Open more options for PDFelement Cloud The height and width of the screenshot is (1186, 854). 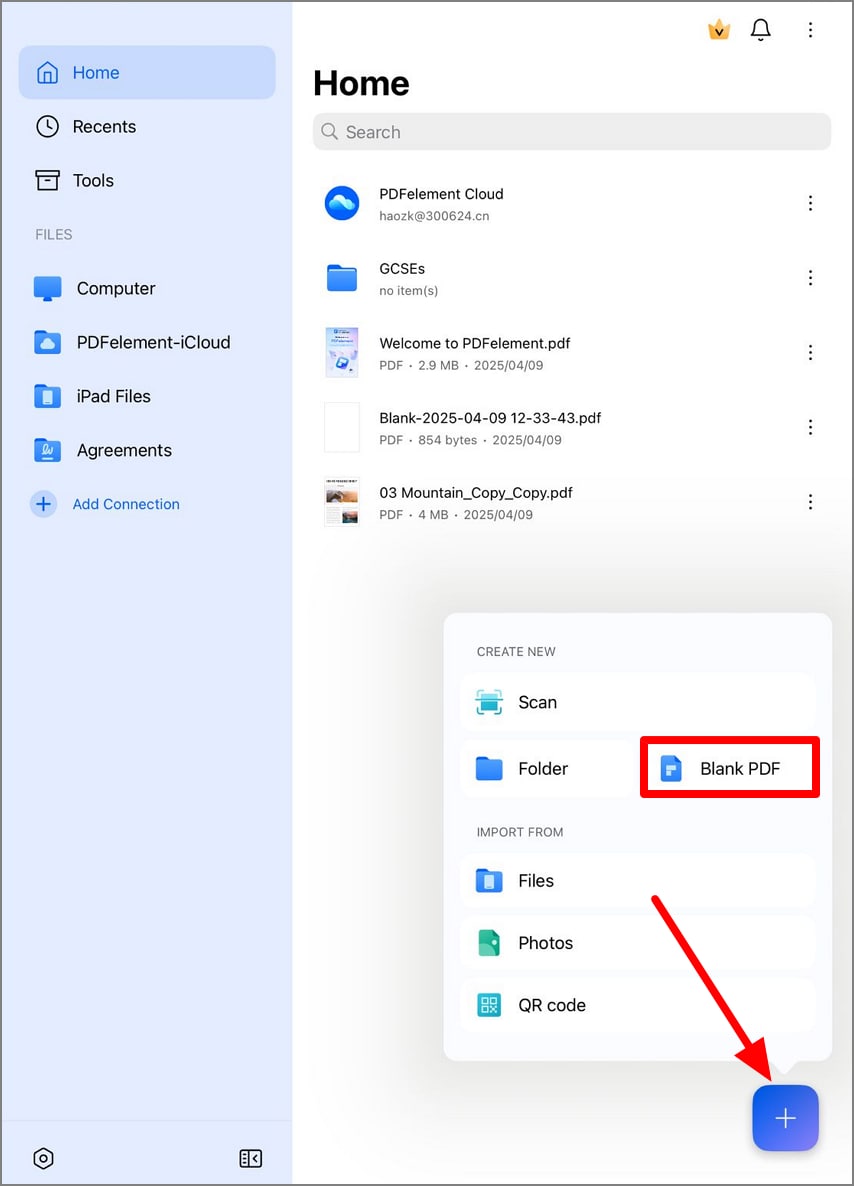[x=810, y=203]
